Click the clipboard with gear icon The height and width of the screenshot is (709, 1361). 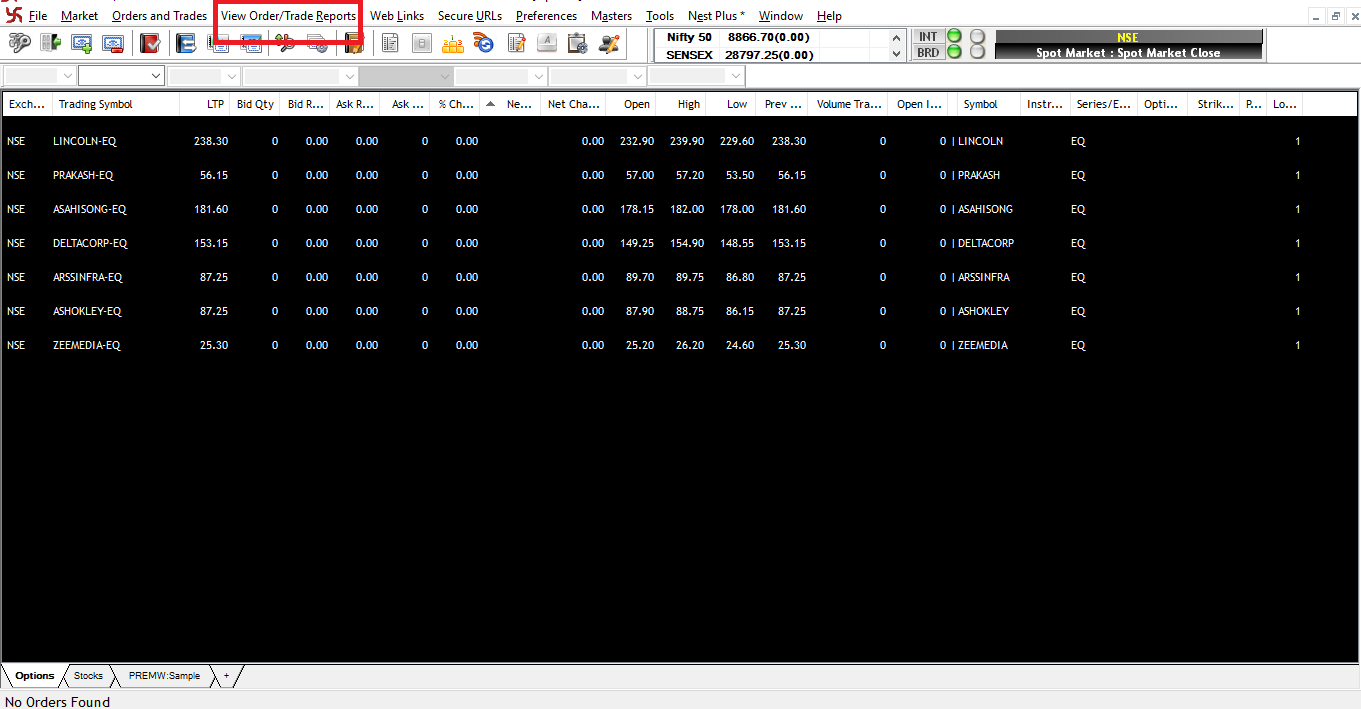577,43
